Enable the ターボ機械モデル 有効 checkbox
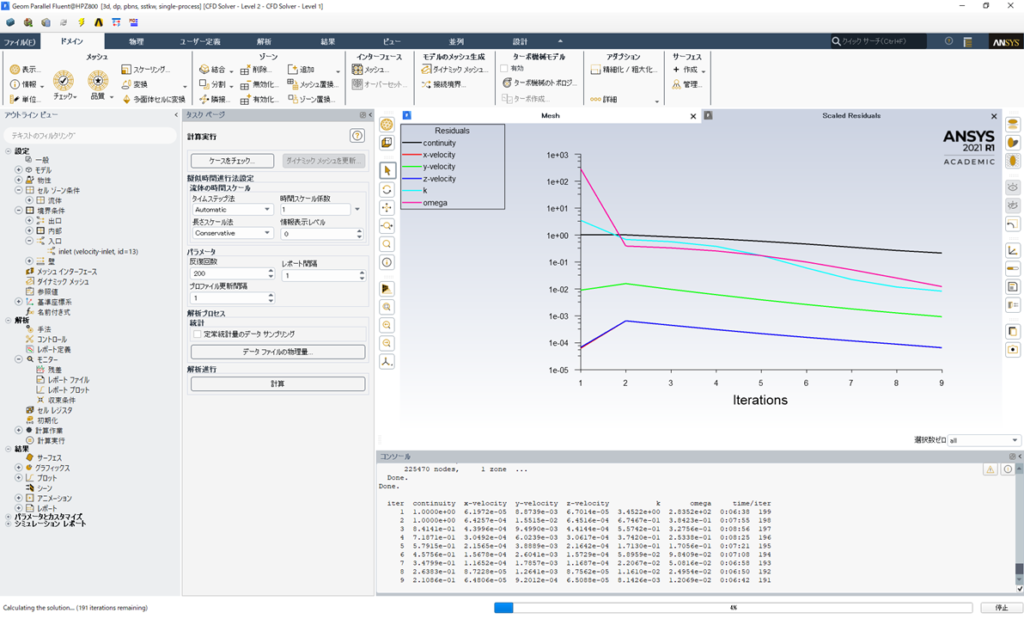Viewport: 1024px width, 619px height. click(x=504, y=69)
